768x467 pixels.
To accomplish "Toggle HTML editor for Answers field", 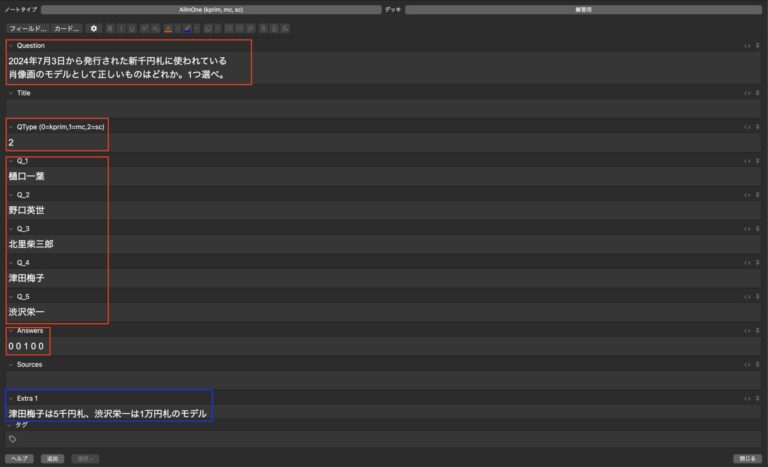I will (747, 331).
